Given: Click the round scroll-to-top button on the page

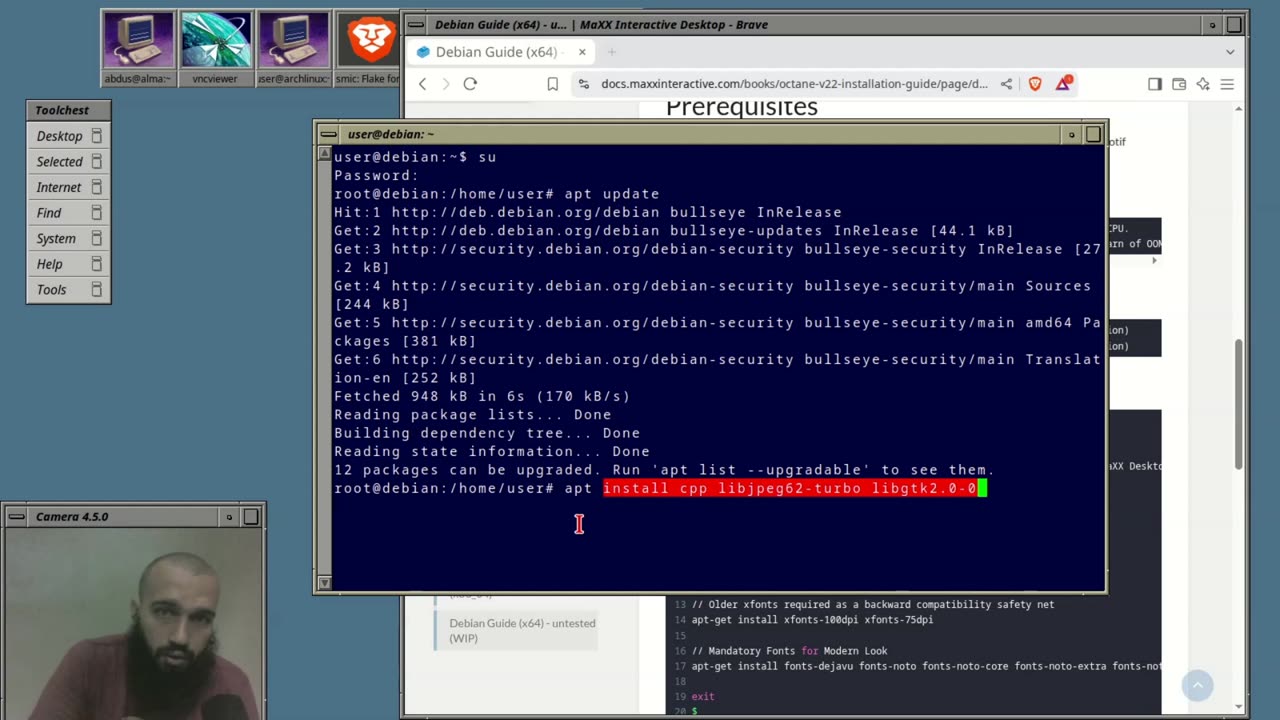Looking at the screenshot, I should tap(1197, 685).
